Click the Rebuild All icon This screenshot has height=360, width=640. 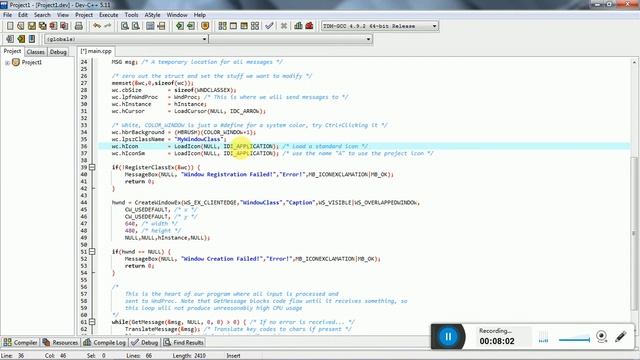(x=255, y=26)
